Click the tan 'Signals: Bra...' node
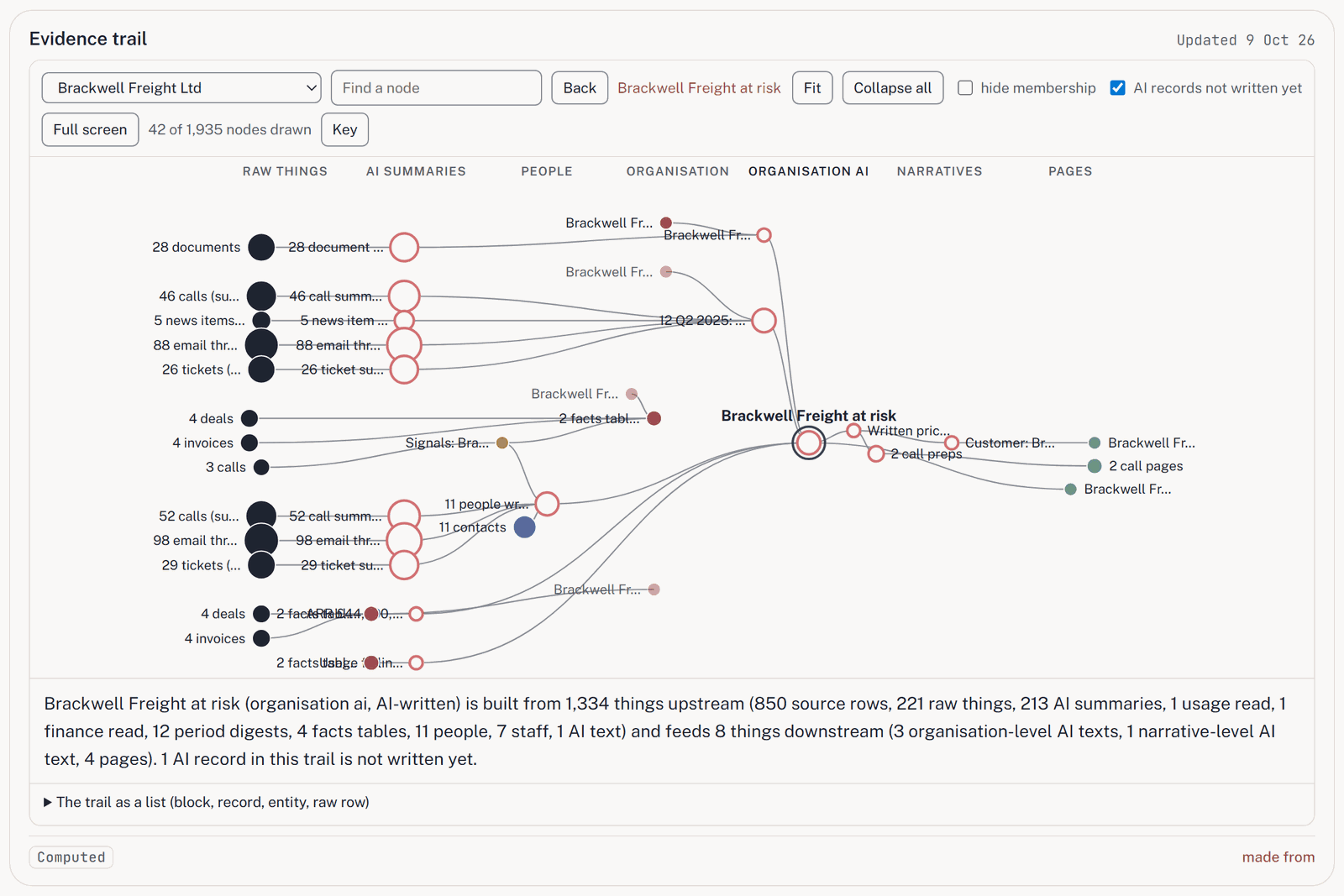The height and width of the screenshot is (896, 1344). click(x=502, y=443)
